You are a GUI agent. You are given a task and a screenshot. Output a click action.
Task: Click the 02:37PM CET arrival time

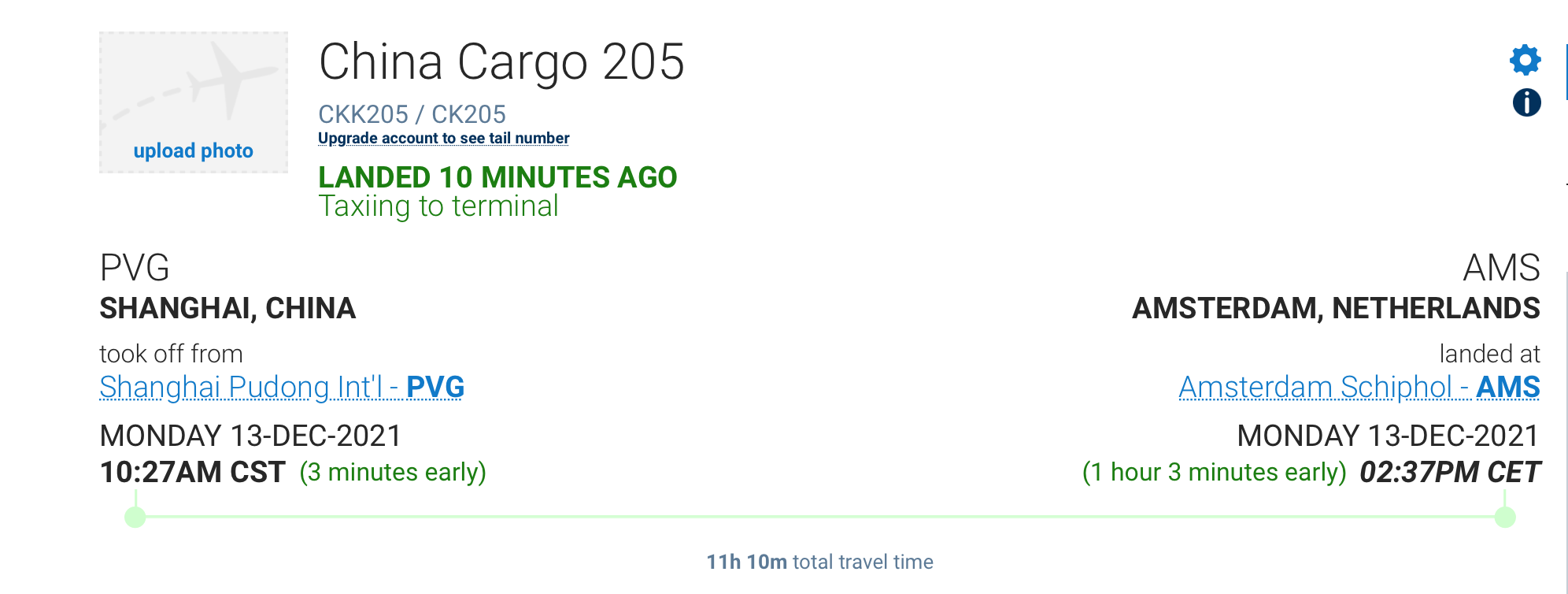pyautogui.click(x=1449, y=472)
